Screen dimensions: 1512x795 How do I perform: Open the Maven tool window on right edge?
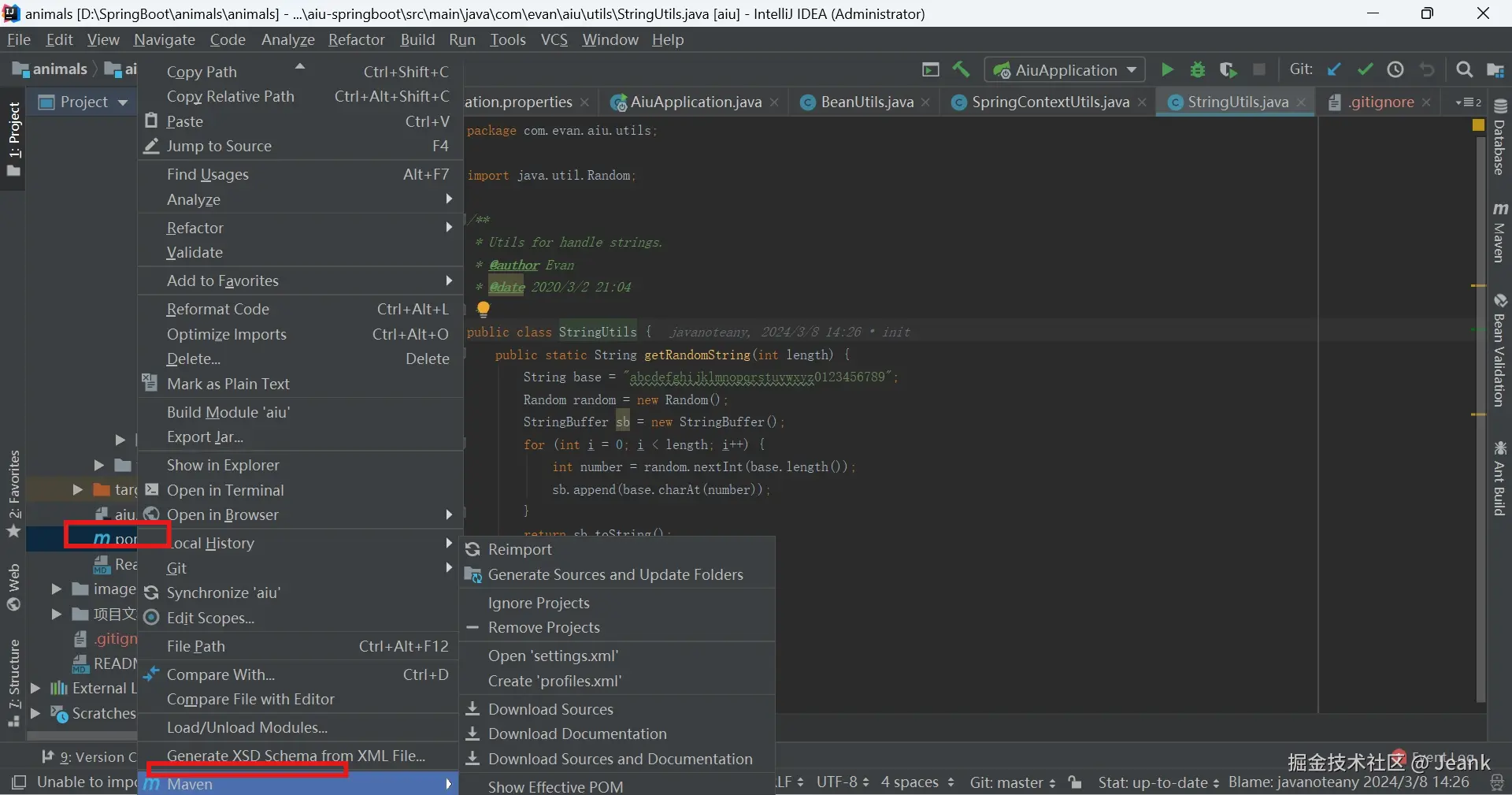tap(1499, 232)
